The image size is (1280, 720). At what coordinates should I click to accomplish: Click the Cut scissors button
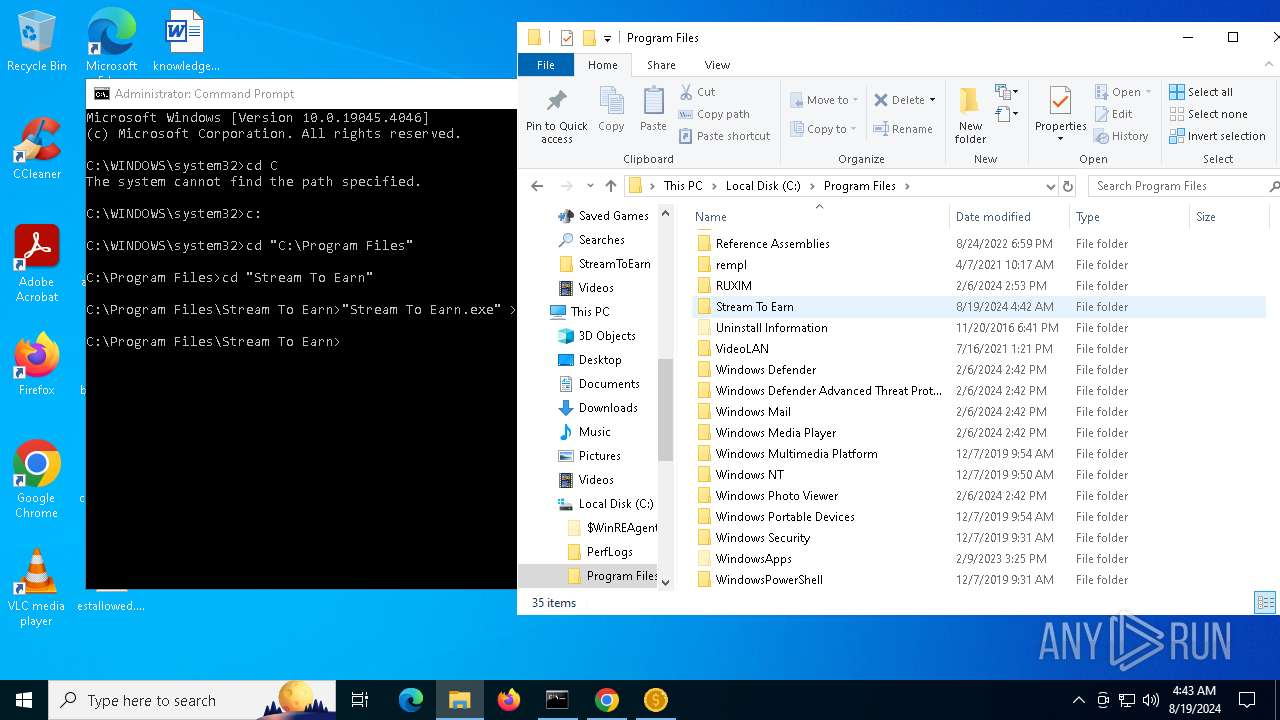(698, 92)
